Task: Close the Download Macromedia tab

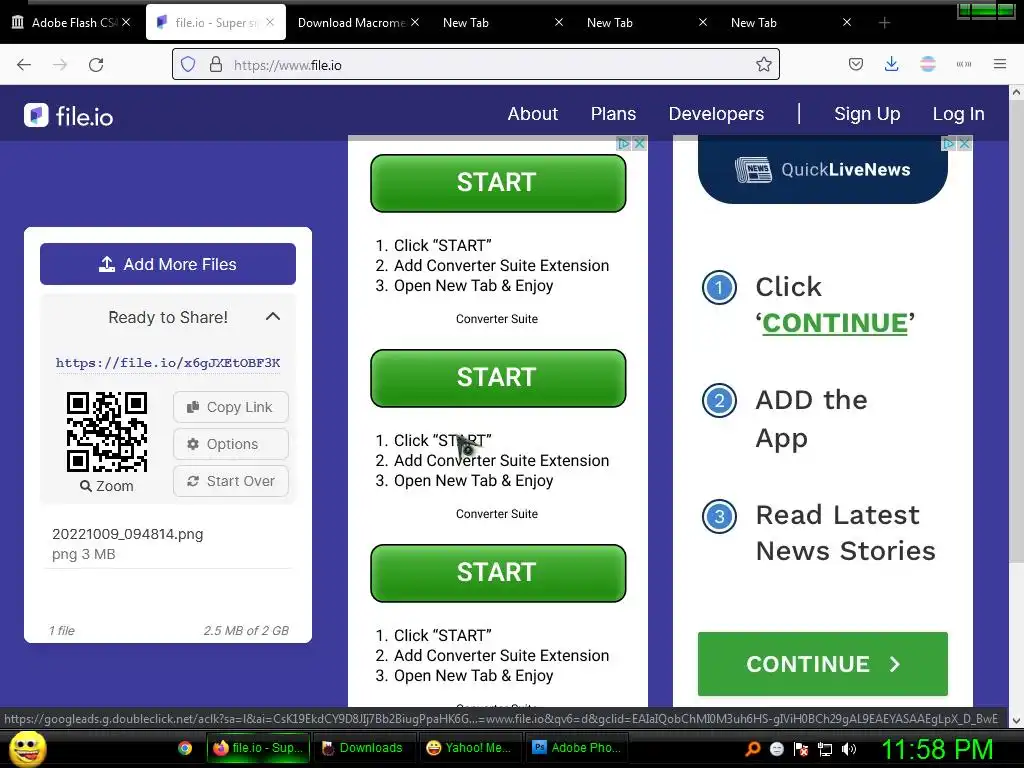Action: (415, 22)
